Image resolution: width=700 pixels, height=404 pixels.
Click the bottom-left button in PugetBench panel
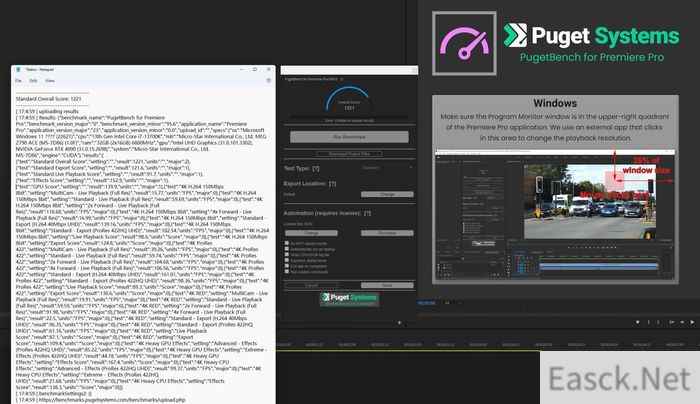(x=311, y=285)
